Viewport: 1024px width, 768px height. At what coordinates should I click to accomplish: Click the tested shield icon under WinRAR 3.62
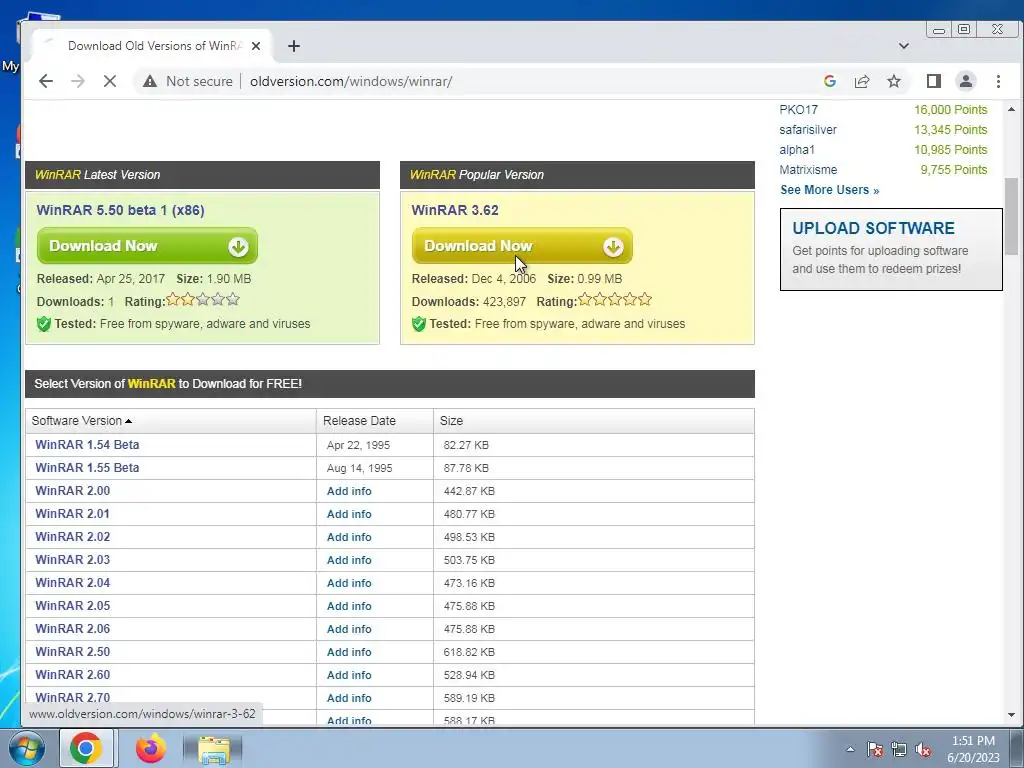[x=419, y=324]
